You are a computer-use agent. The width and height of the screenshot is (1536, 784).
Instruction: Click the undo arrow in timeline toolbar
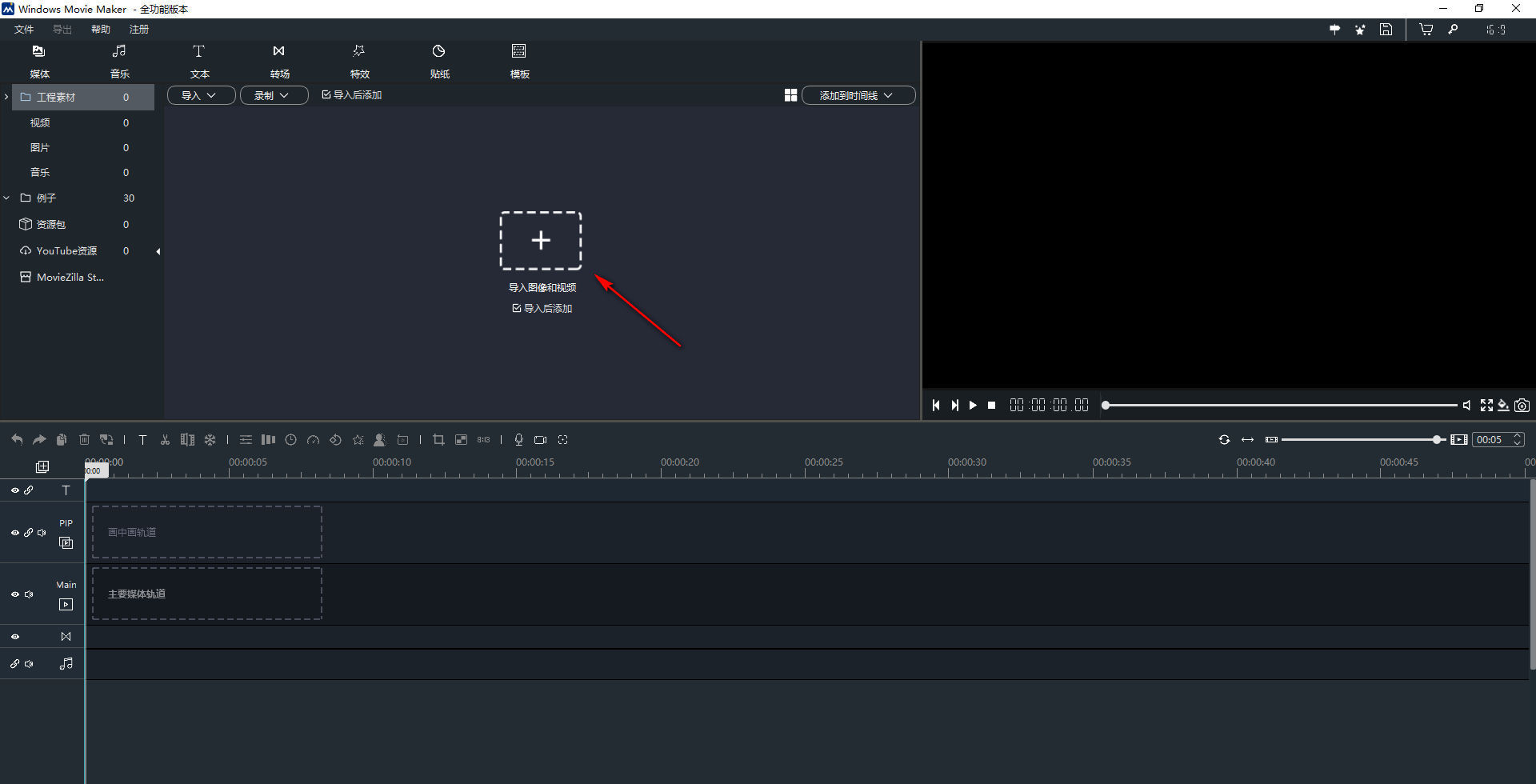tap(17, 439)
